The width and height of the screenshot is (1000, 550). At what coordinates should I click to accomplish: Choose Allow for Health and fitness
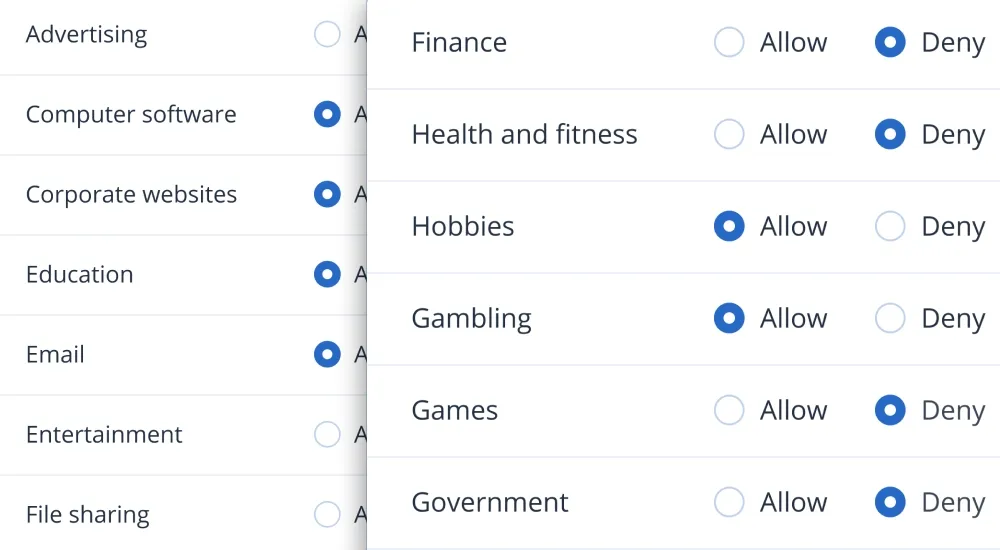coord(729,134)
